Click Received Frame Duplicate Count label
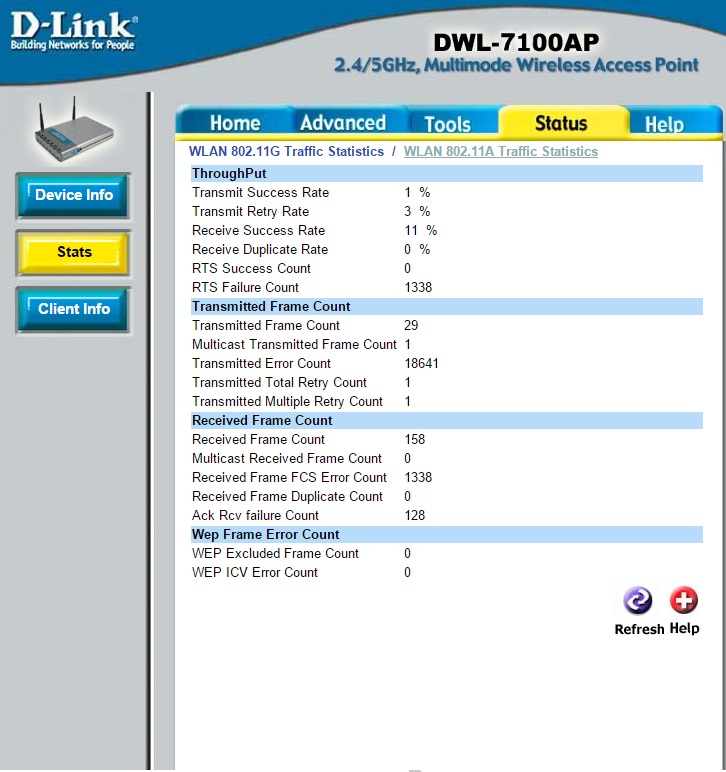 [287, 496]
